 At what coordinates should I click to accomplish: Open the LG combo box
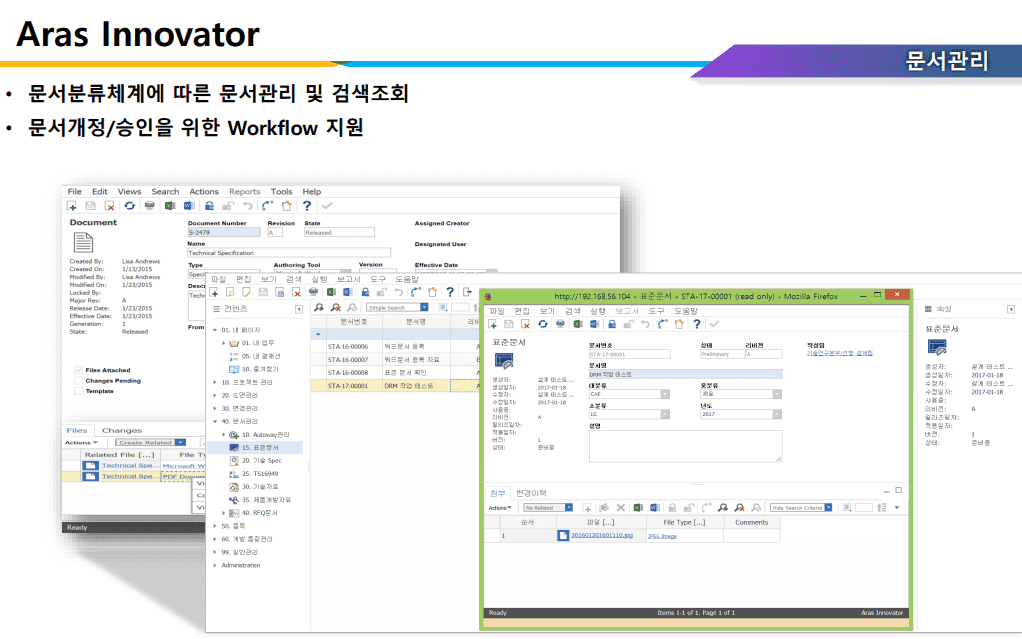665,415
